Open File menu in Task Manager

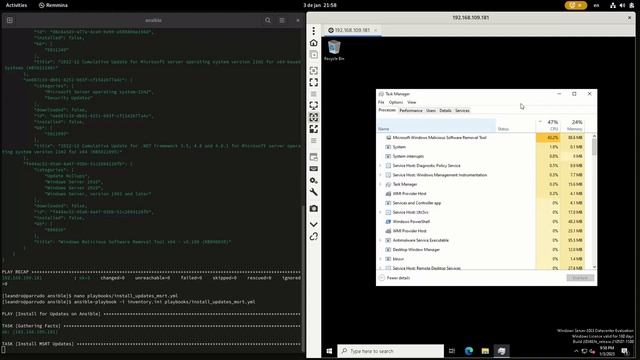(x=381, y=102)
